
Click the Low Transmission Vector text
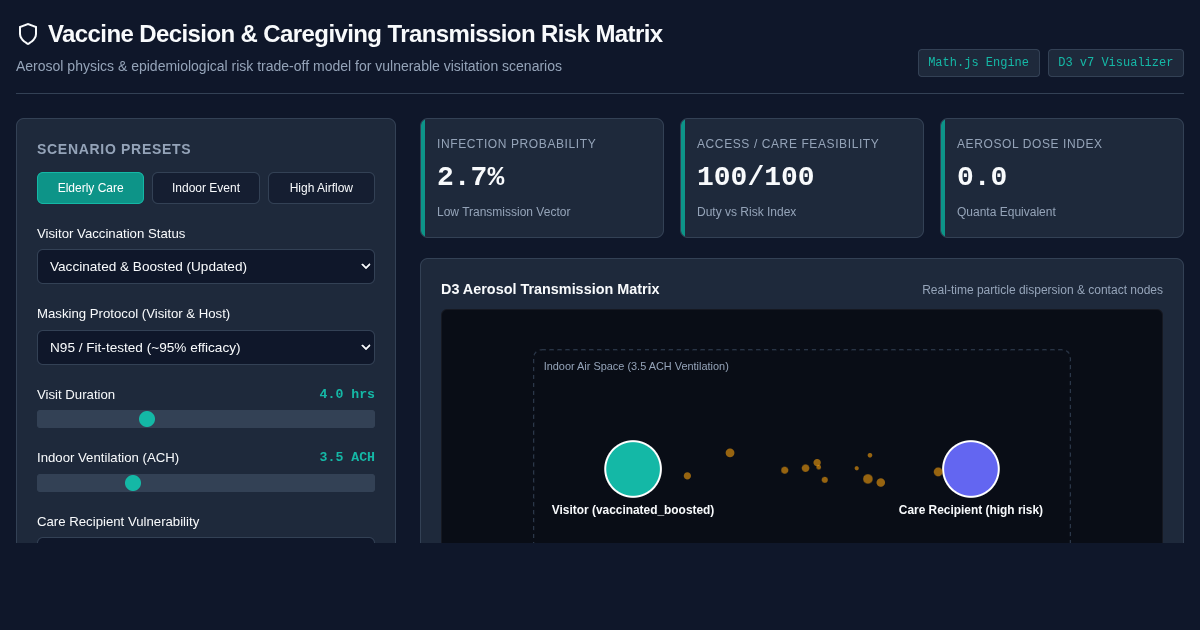pyautogui.click(x=504, y=212)
